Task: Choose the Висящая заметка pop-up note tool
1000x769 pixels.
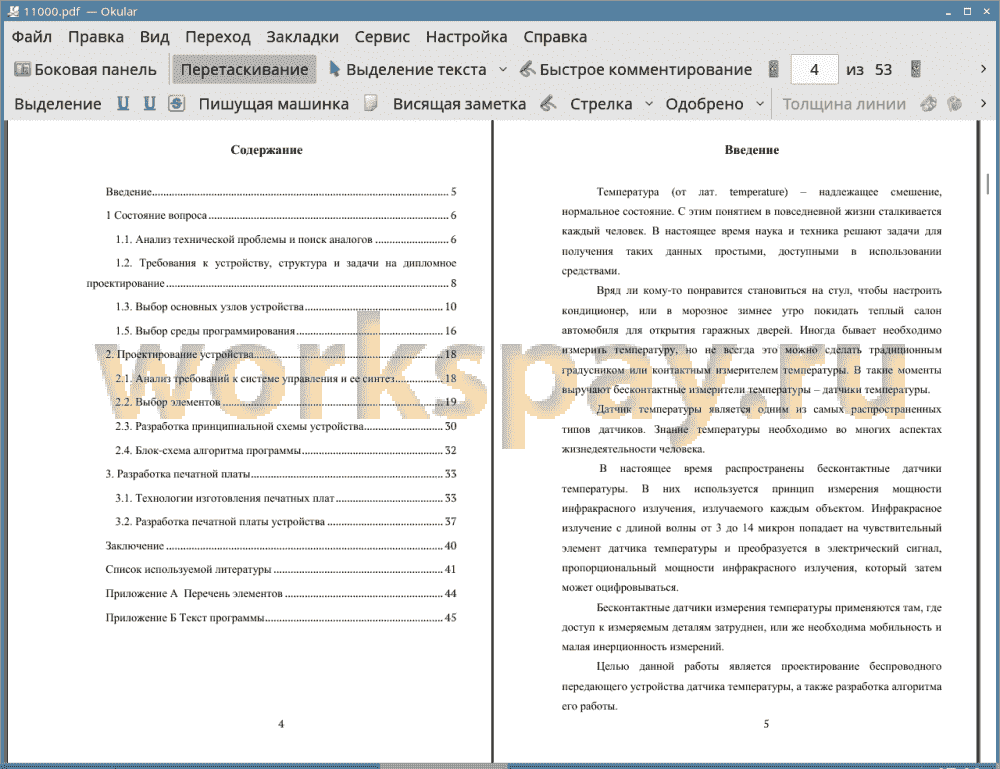Action: (459, 104)
